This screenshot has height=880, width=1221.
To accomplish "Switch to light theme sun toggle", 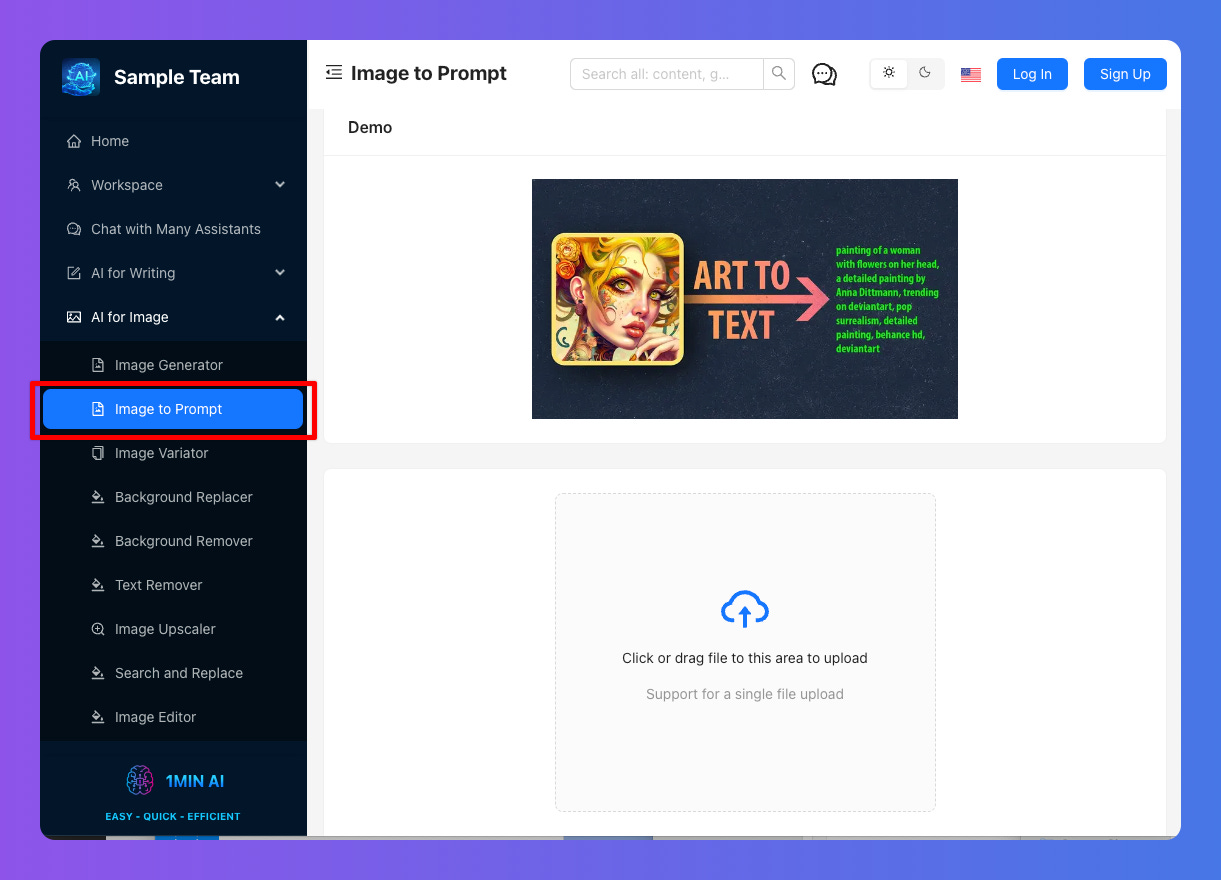I will pos(889,73).
